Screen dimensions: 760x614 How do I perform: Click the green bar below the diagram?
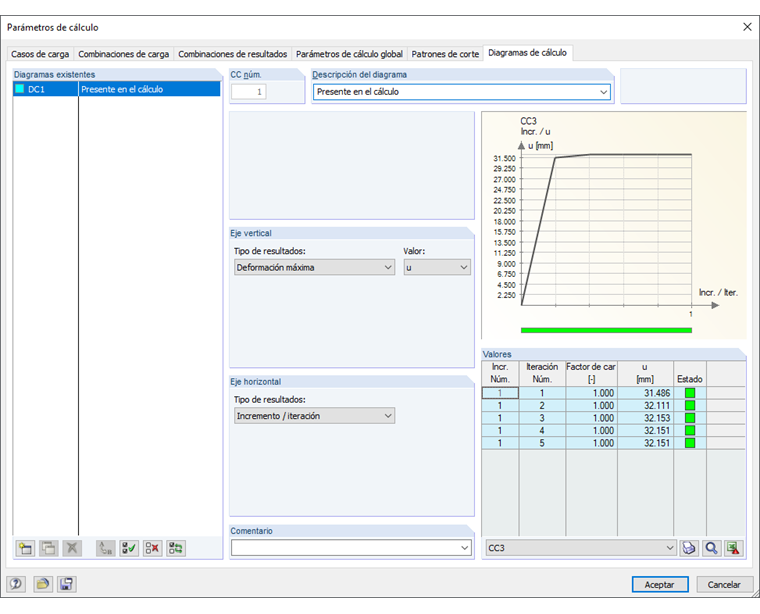tap(606, 331)
